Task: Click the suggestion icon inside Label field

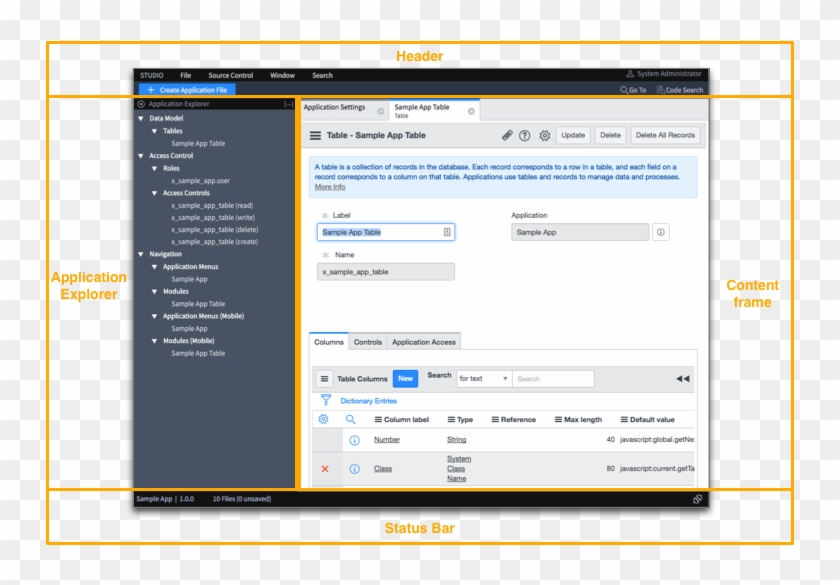Action: coord(447,232)
